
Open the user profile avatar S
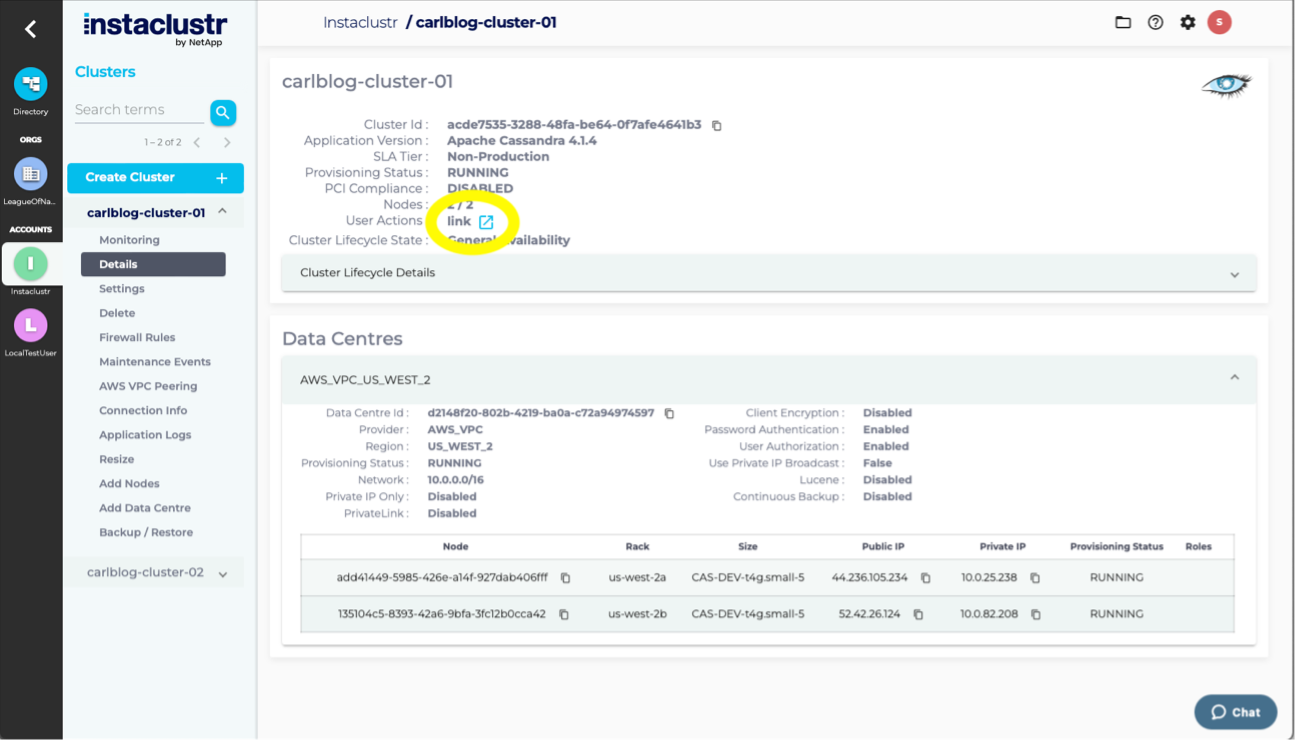click(x=1219, y=22)
